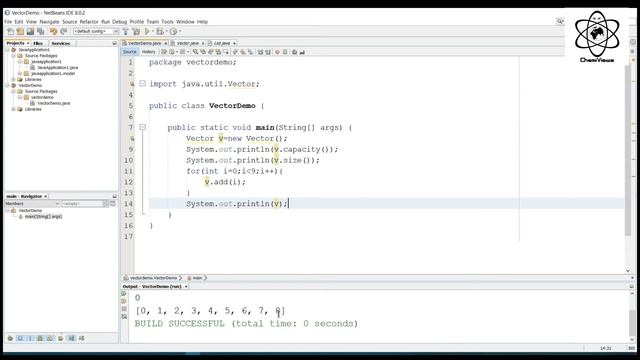Click the Stop icon in Output panel
Screen dimensions: 640x360
(x=124, y=309)
